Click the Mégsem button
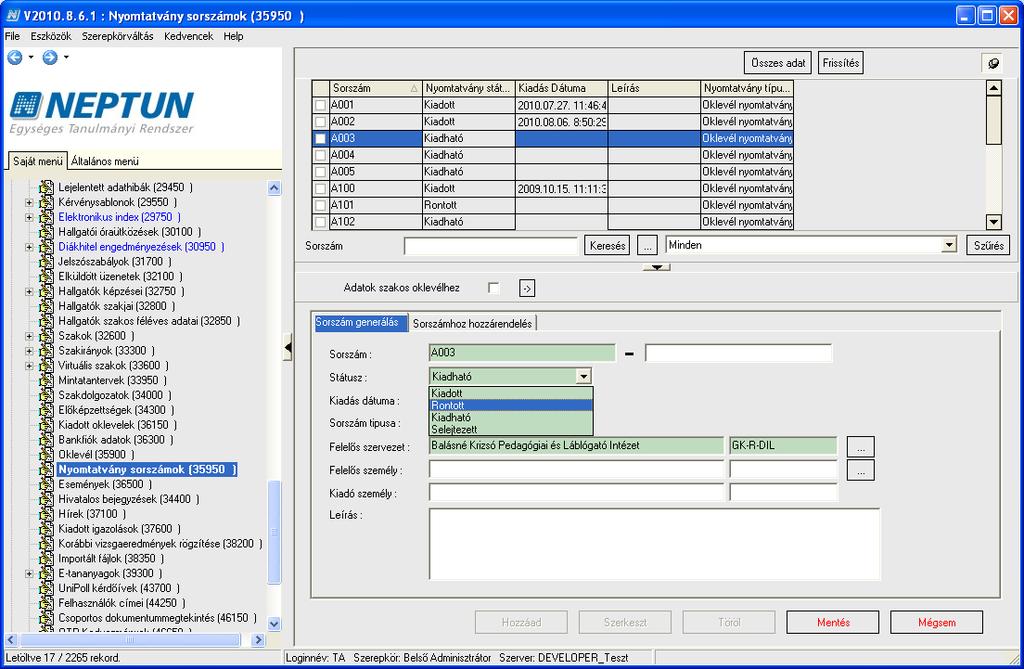The height and width of the screenshot is (669, 1024). 936,623
